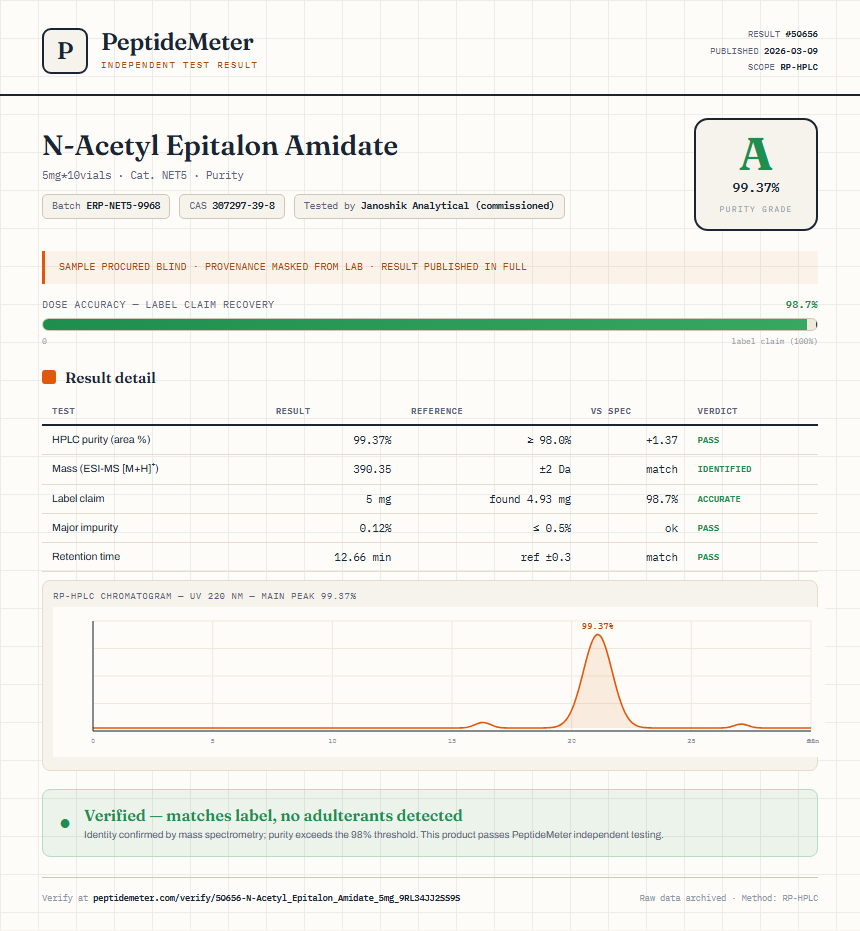Click the sample procured blind notice banner
Viewport: 860px width, 931px height.
click(x=429, y=267)
